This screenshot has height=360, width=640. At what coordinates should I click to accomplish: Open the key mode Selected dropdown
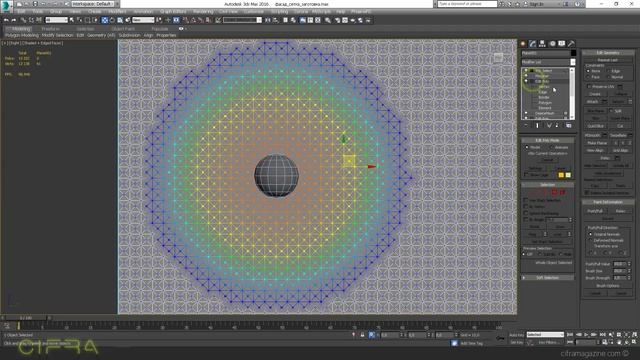[545, 335]
